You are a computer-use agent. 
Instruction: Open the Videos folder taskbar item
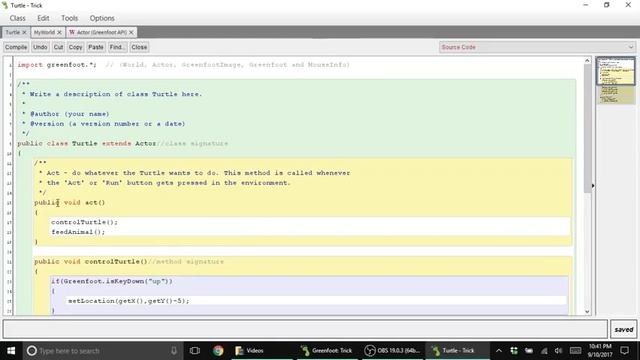coord(263,351)
